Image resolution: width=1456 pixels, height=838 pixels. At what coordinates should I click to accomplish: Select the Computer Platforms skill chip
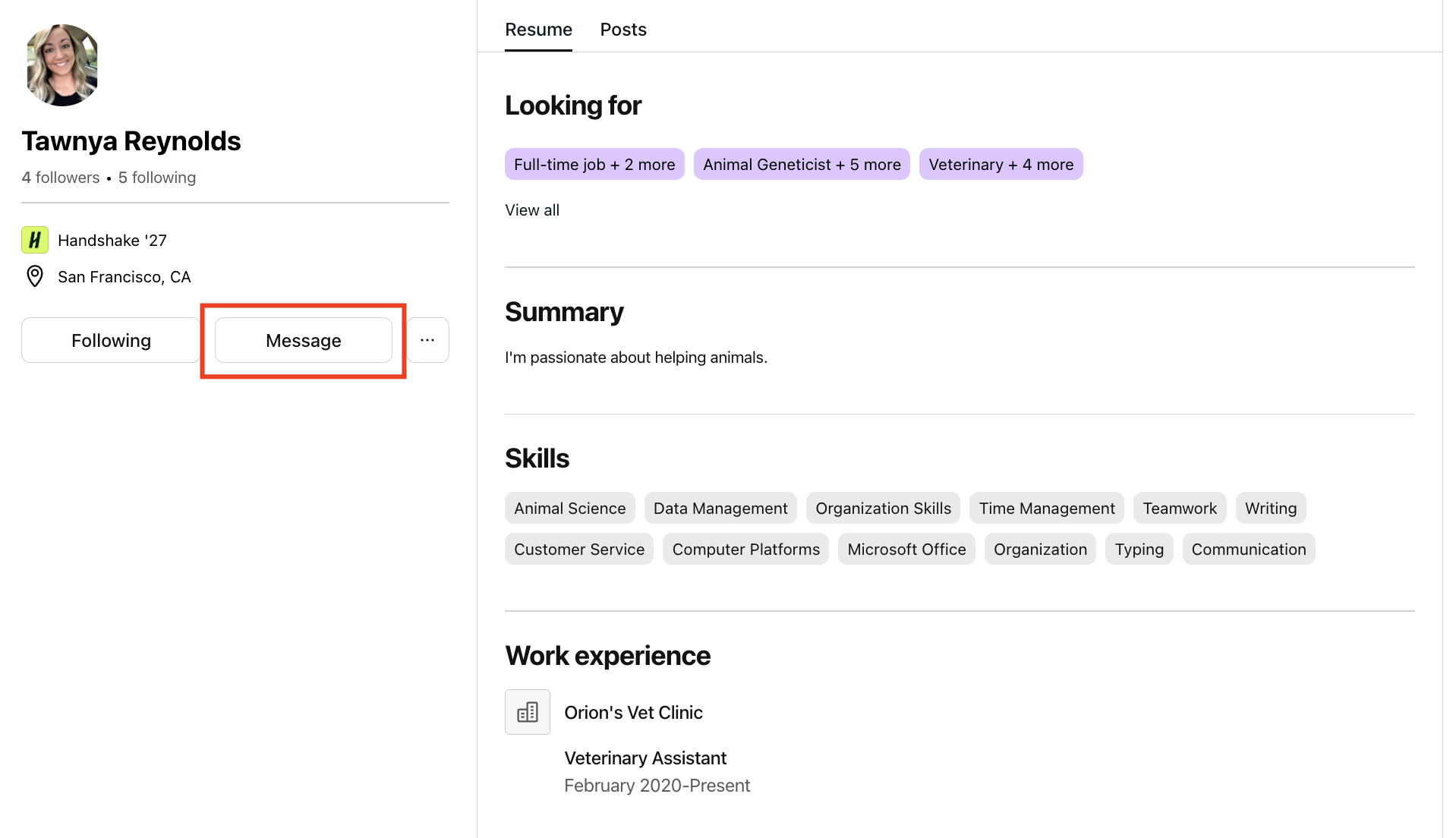coord(746,549)
